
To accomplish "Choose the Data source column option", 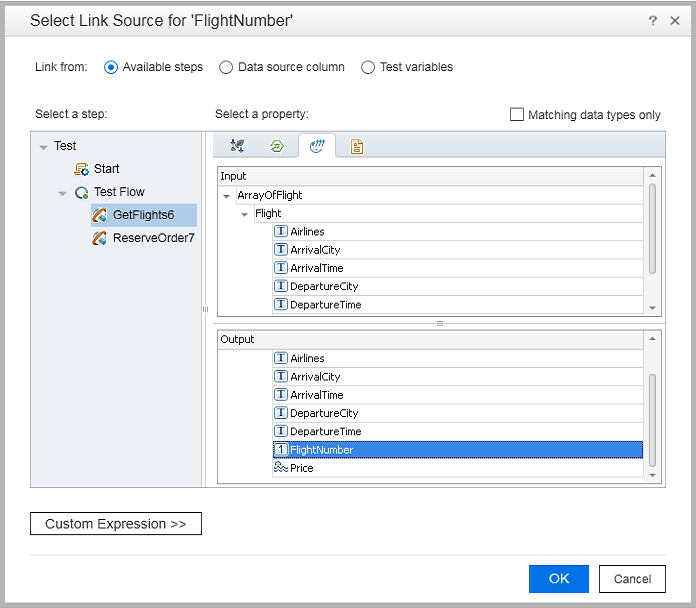I will pyautogui.click(x=226, y=67).
